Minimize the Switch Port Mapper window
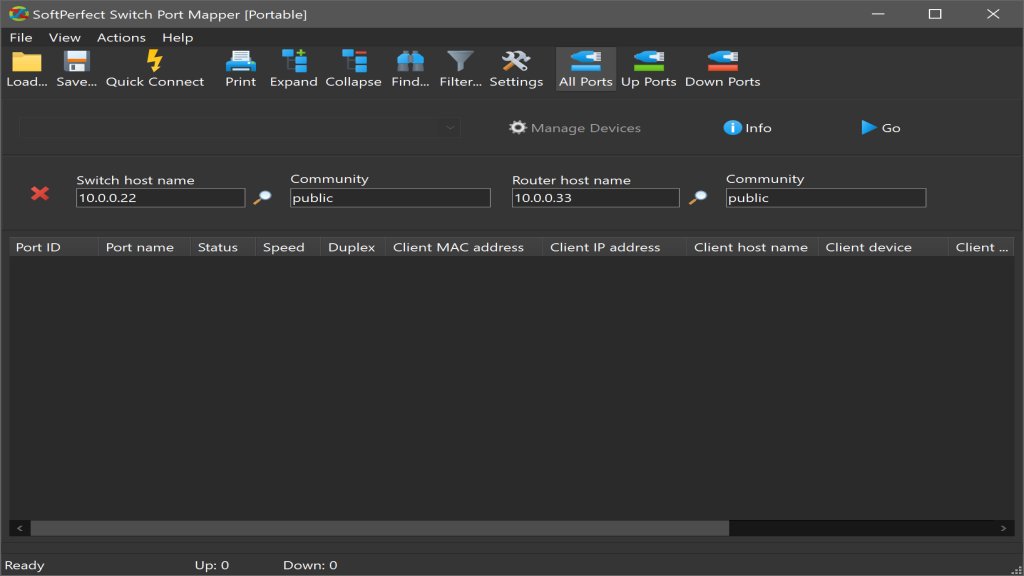The width and height of the screenshot is (1024, 576). [878, 14]
